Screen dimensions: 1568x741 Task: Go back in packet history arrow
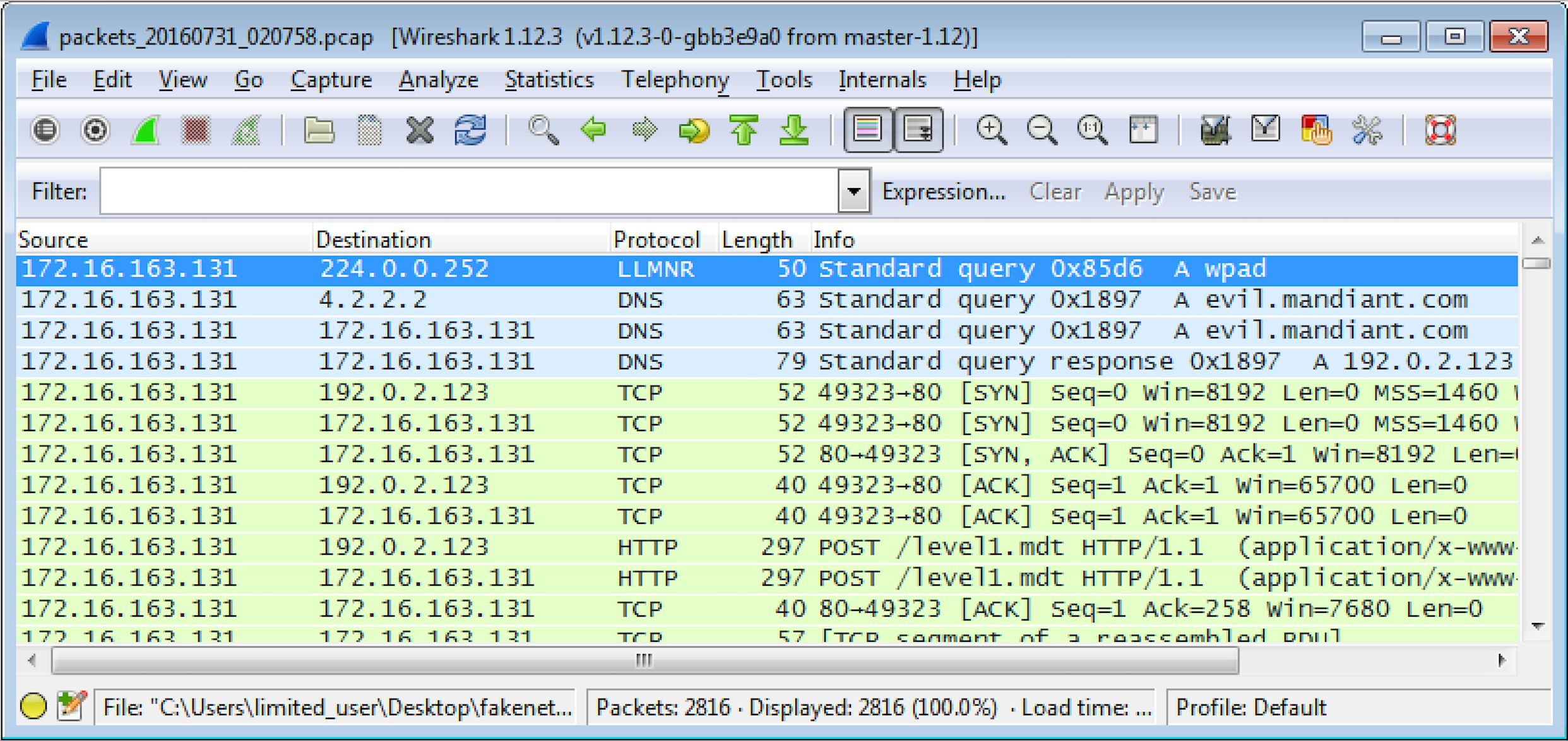[x=593, y=130]
